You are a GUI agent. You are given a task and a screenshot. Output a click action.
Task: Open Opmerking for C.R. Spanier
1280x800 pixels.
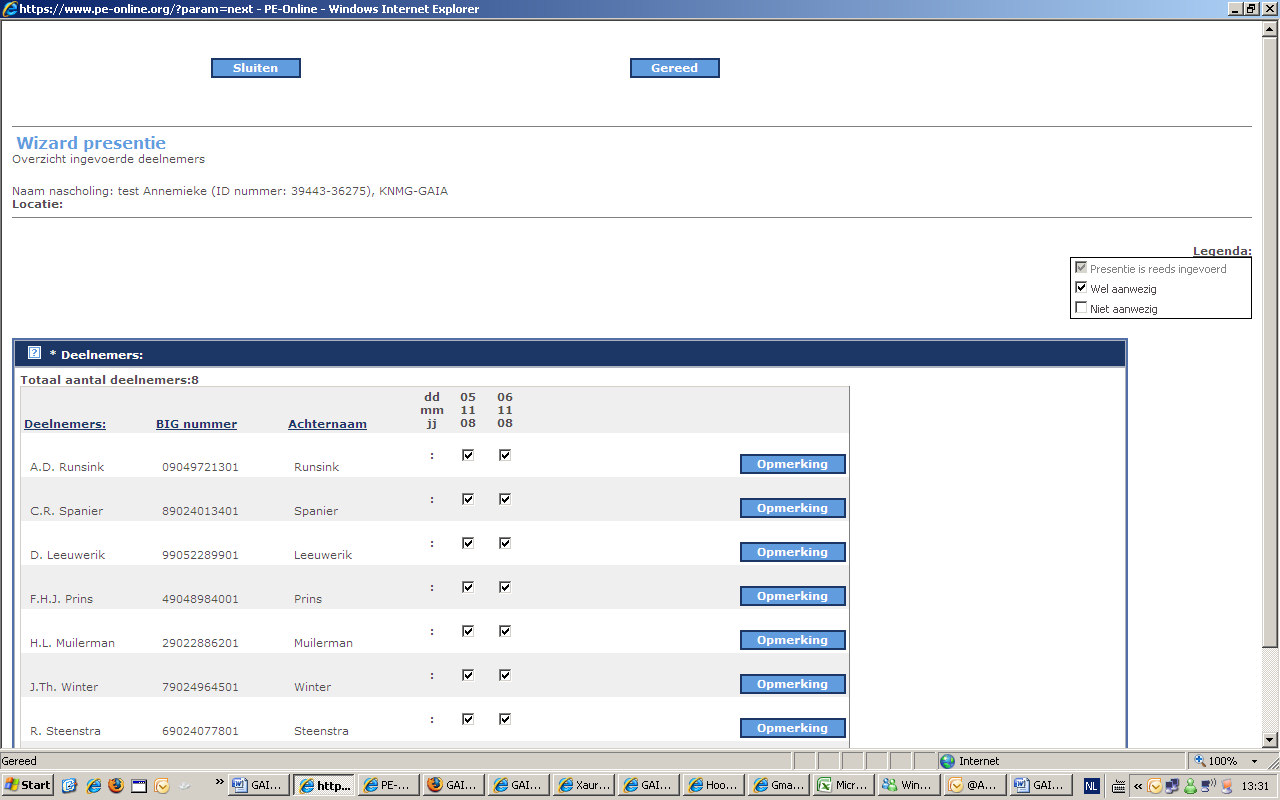793,508
